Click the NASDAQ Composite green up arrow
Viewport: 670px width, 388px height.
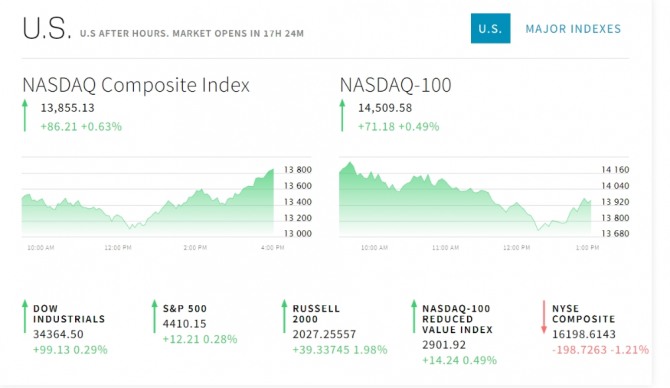tap(25, 115)
